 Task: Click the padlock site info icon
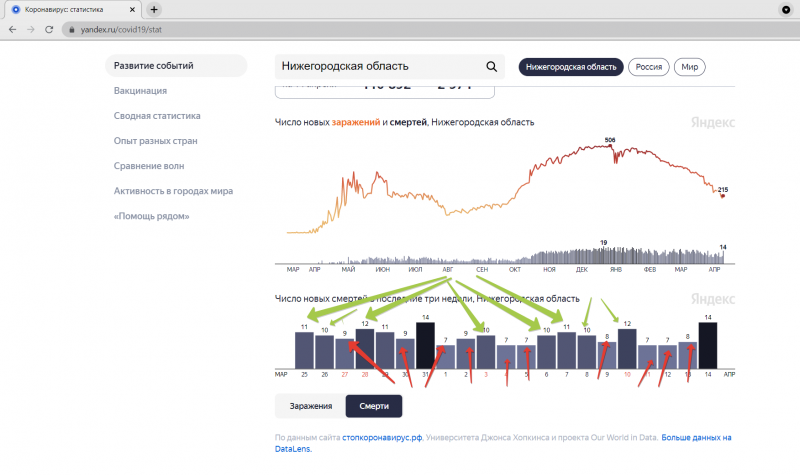coord(72,30)
